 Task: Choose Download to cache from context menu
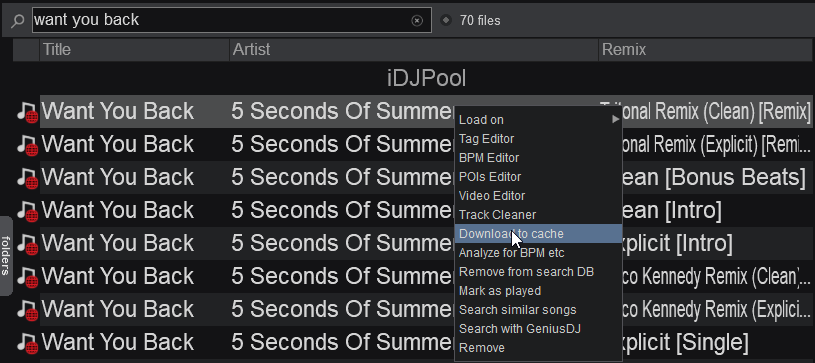tap(538, 234)
